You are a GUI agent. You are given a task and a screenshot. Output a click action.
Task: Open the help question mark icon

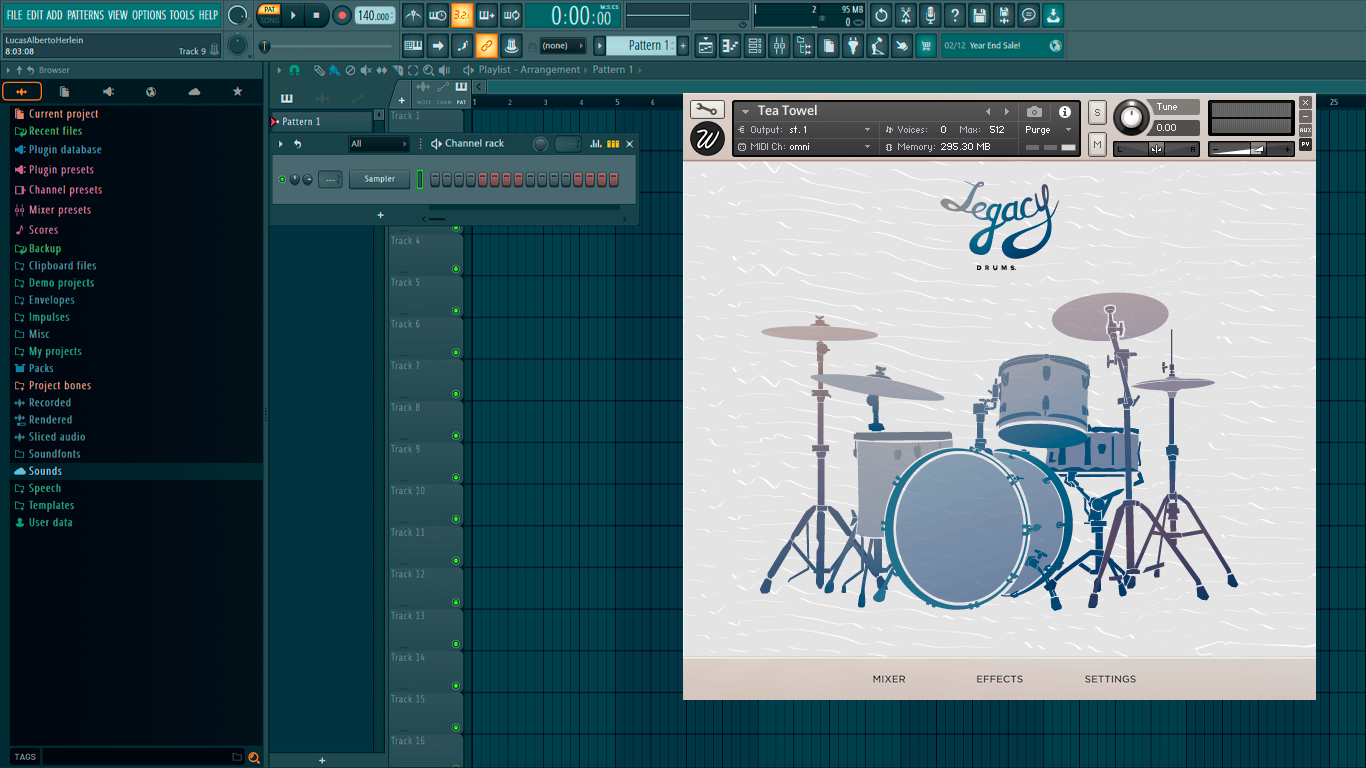(x=955, y=15)
